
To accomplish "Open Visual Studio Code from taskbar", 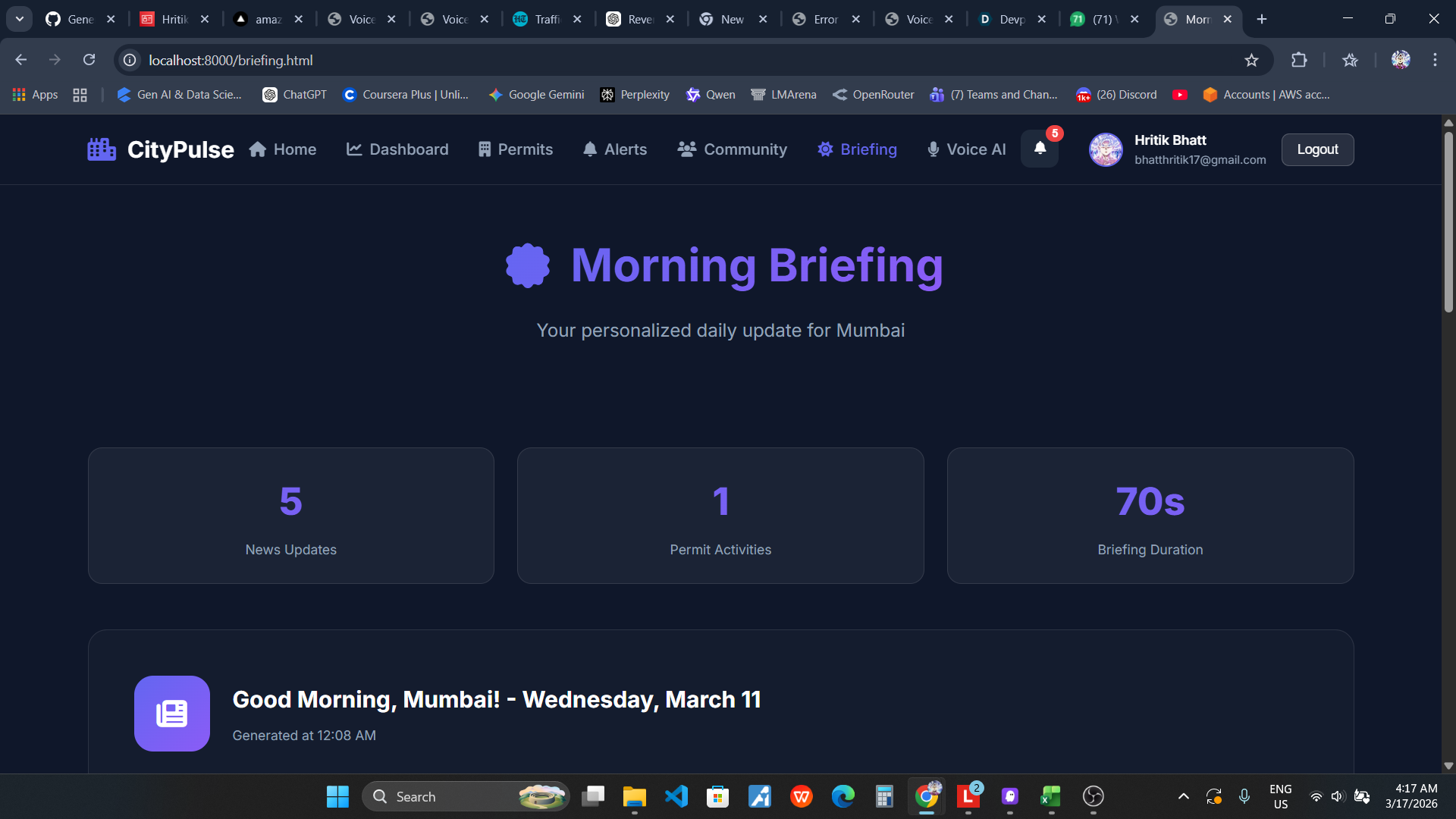I will [x=676, y=796].
